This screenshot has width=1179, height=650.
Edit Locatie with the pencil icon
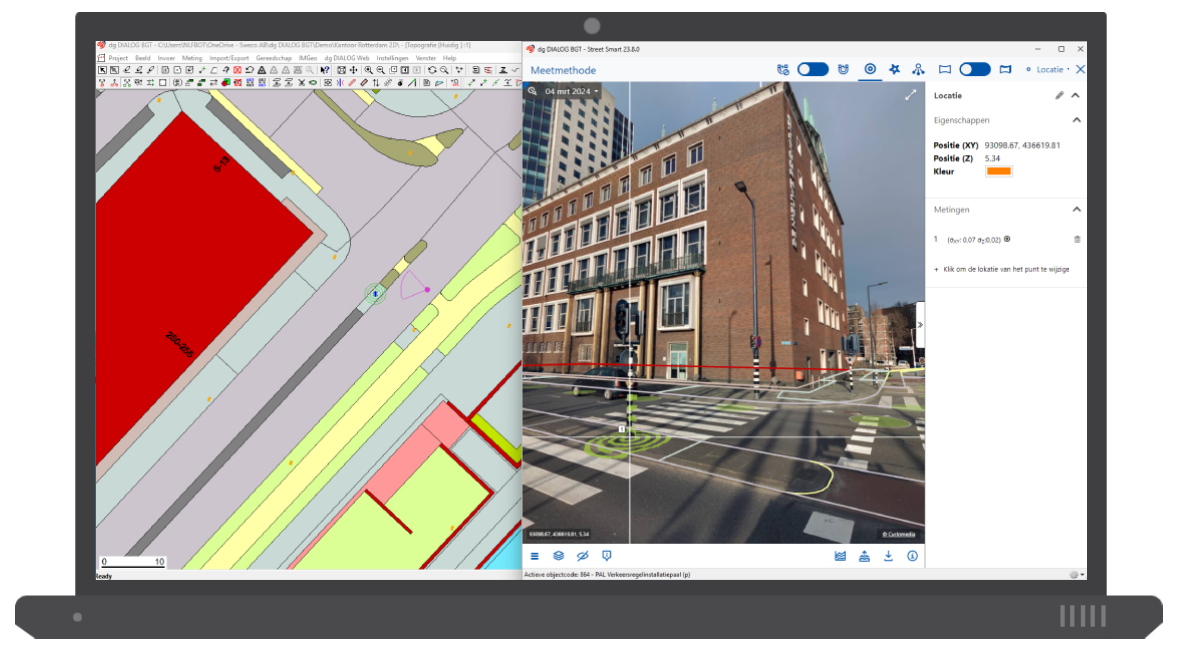pyautogui.click(x=1059, y=95)
